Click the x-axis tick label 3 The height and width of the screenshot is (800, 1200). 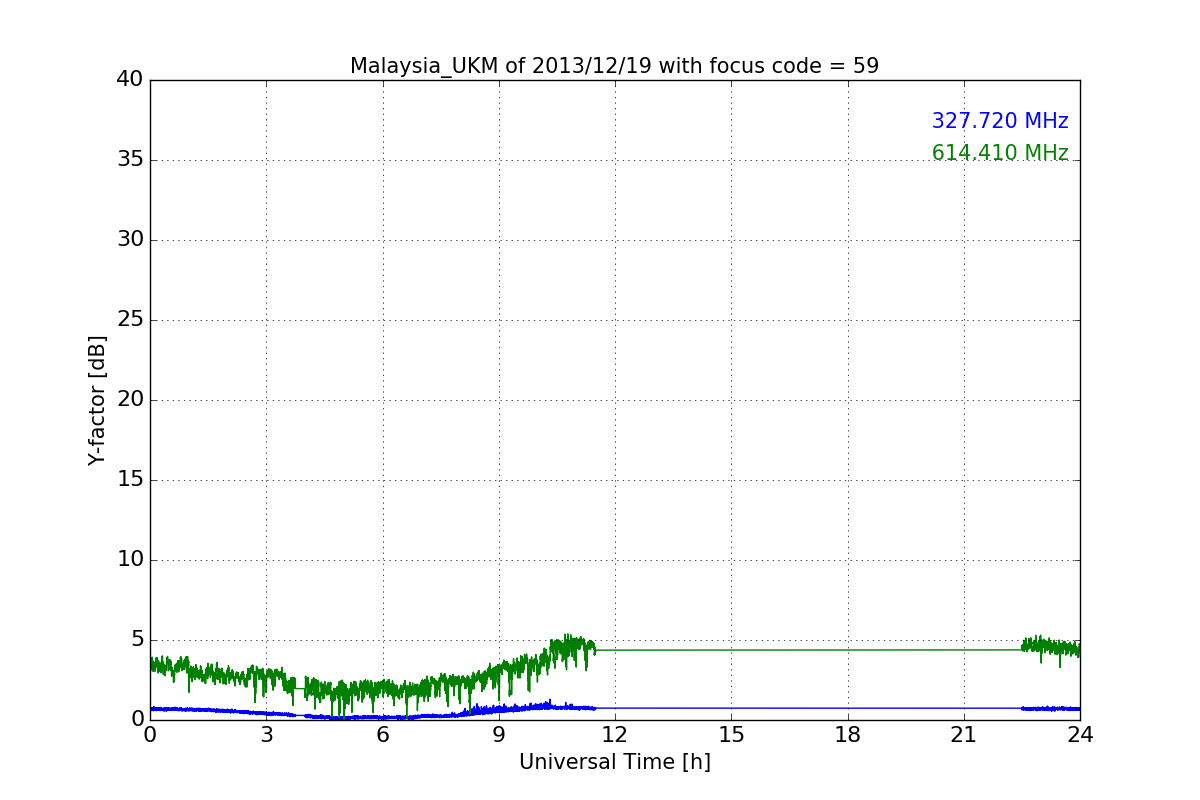(x=266, y=735)
